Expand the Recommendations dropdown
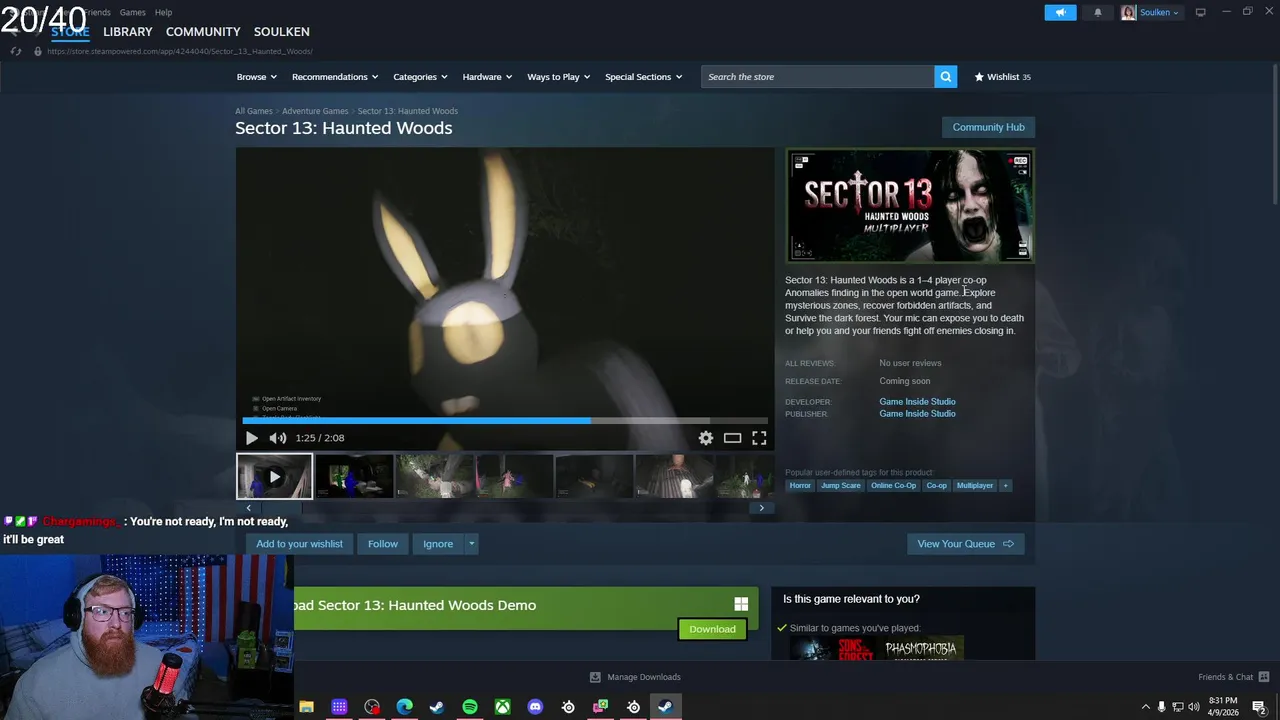The image size is (1280, 720). (x=335, y=77)
